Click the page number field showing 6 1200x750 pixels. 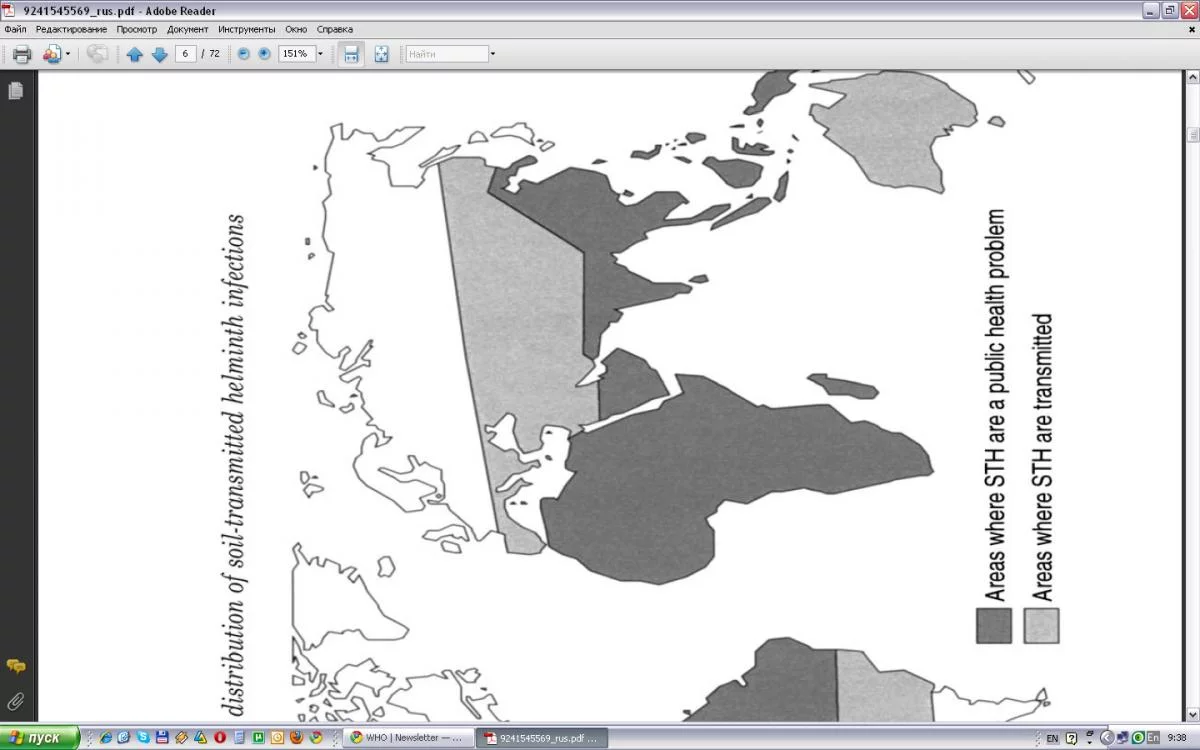pyautogui.click(x=186, y=54)
